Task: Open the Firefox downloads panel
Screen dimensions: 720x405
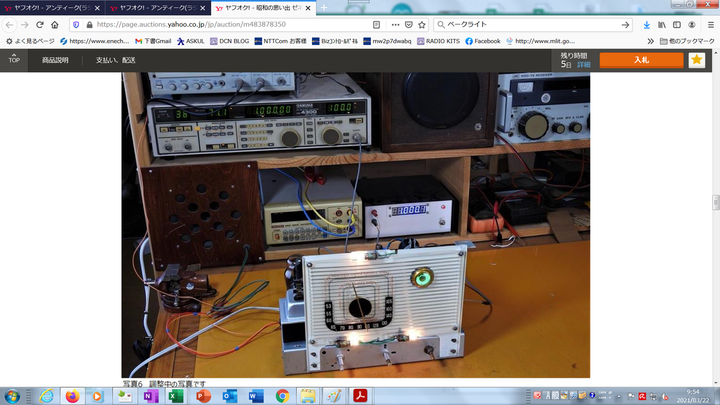Action: (x=647, y=24)
